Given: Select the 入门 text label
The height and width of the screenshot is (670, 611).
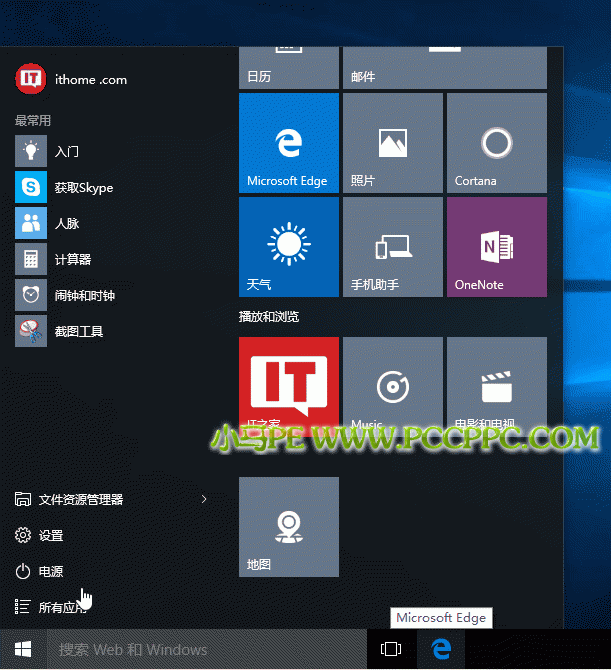Looking at the screenshot, I should pos(67,151).
